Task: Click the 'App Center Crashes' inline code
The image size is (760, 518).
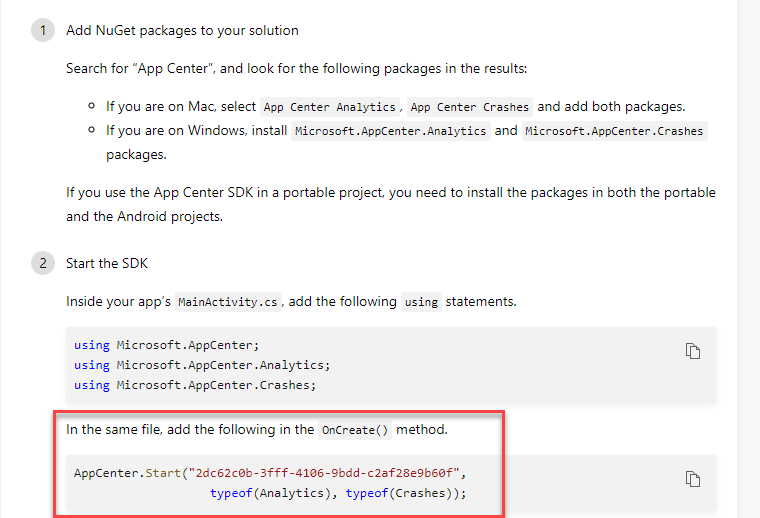Action: coord(469,107)
